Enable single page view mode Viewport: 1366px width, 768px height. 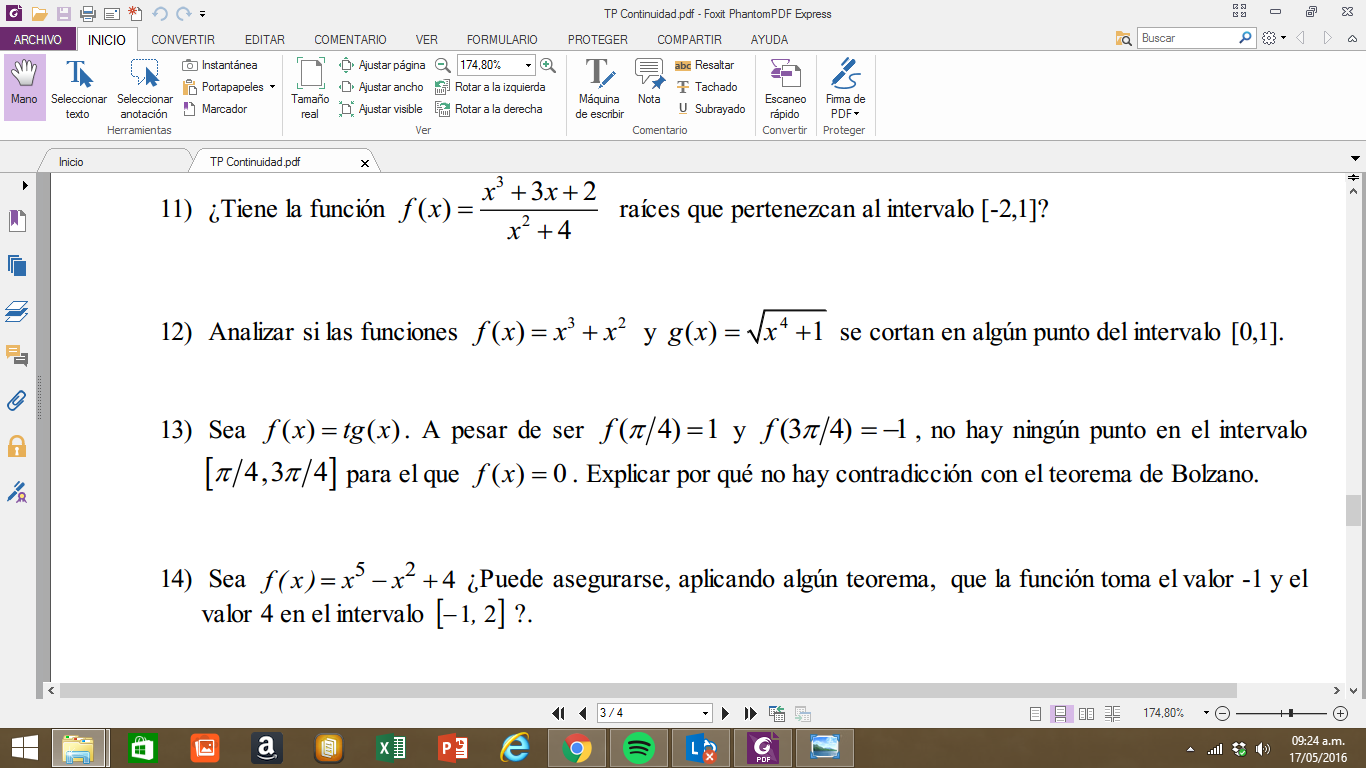tap(1036, 714)
